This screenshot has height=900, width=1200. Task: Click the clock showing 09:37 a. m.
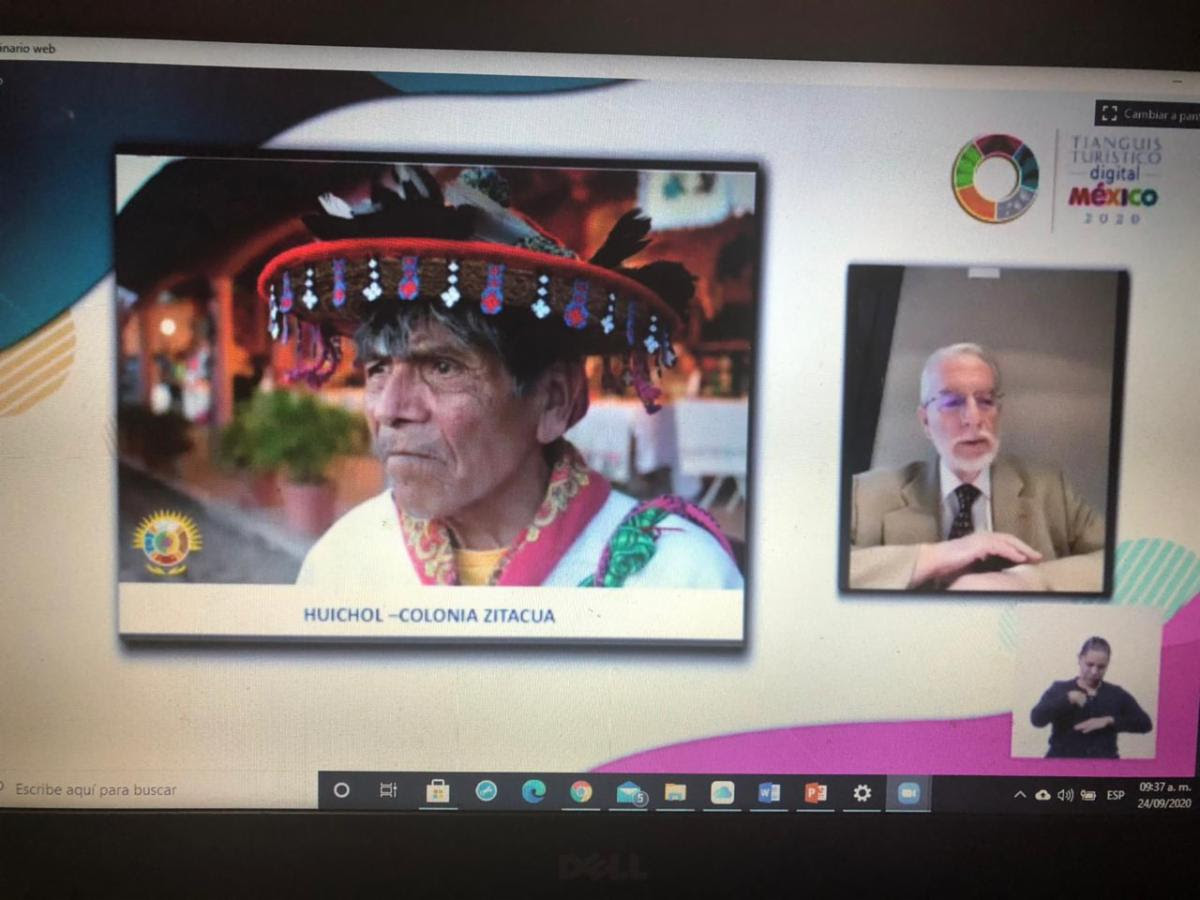(x=1165, y=795)
